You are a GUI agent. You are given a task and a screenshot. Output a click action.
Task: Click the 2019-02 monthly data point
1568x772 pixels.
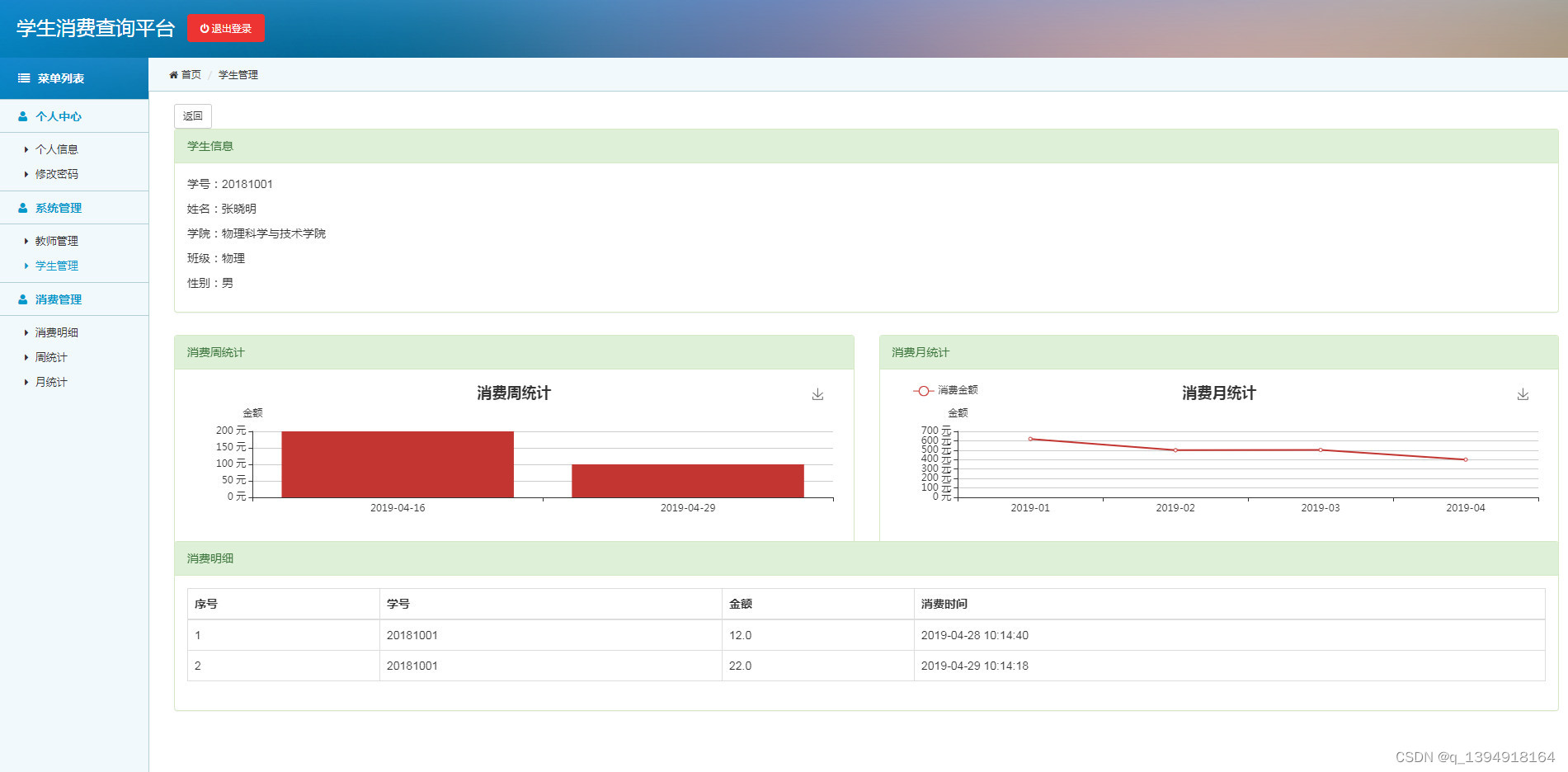pos(1175,450)
